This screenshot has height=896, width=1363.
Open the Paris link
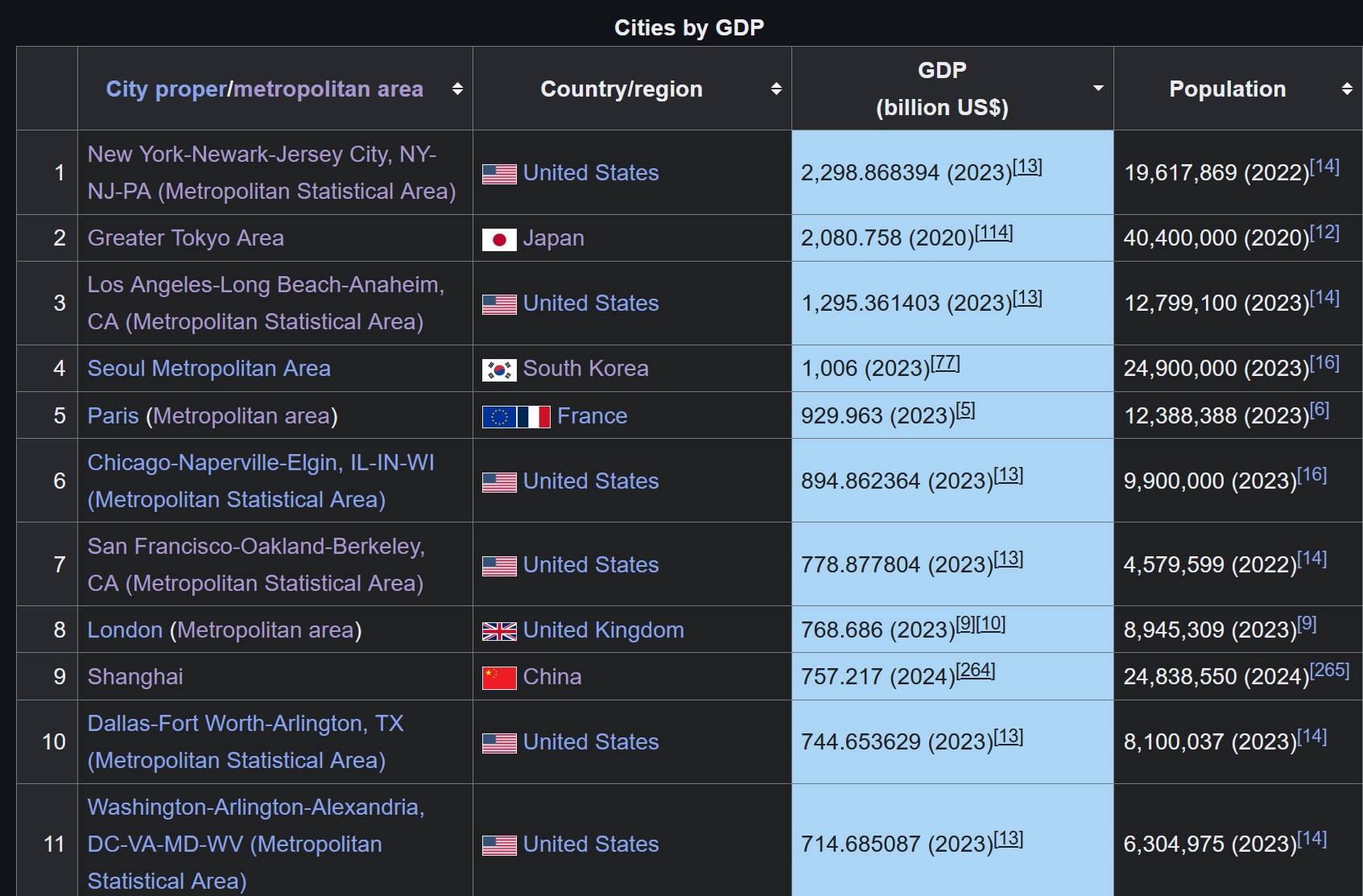[113, 415]
